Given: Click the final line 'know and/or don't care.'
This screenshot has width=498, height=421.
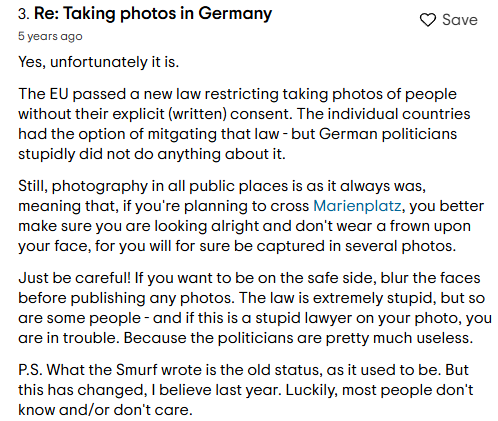Looking at the screenshot, I should pyautogui.click(x=105, y=410).
